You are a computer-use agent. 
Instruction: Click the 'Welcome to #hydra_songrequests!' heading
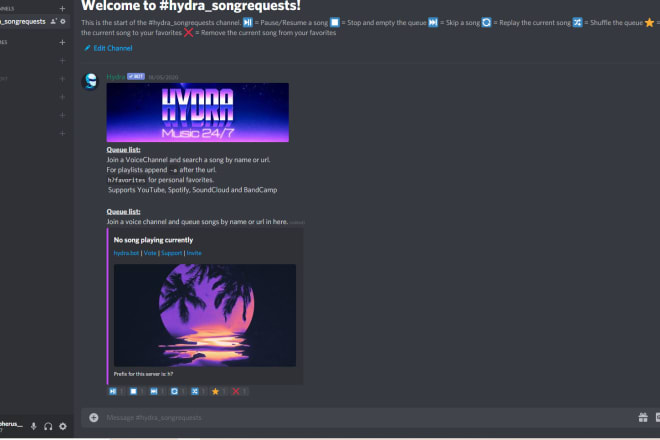[x=191, y=6]
